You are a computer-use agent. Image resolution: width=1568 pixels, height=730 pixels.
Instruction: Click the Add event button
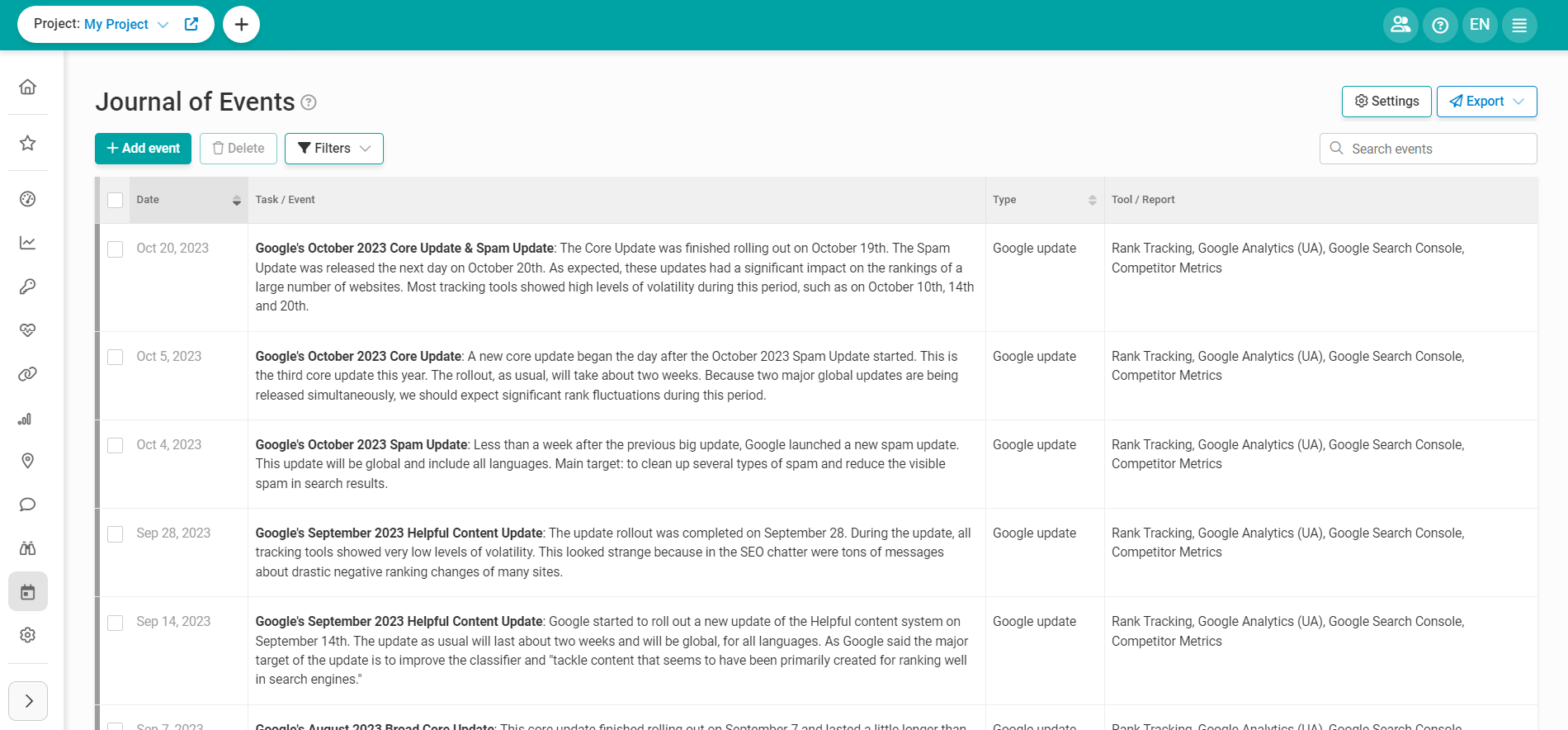tap(143, 149)
